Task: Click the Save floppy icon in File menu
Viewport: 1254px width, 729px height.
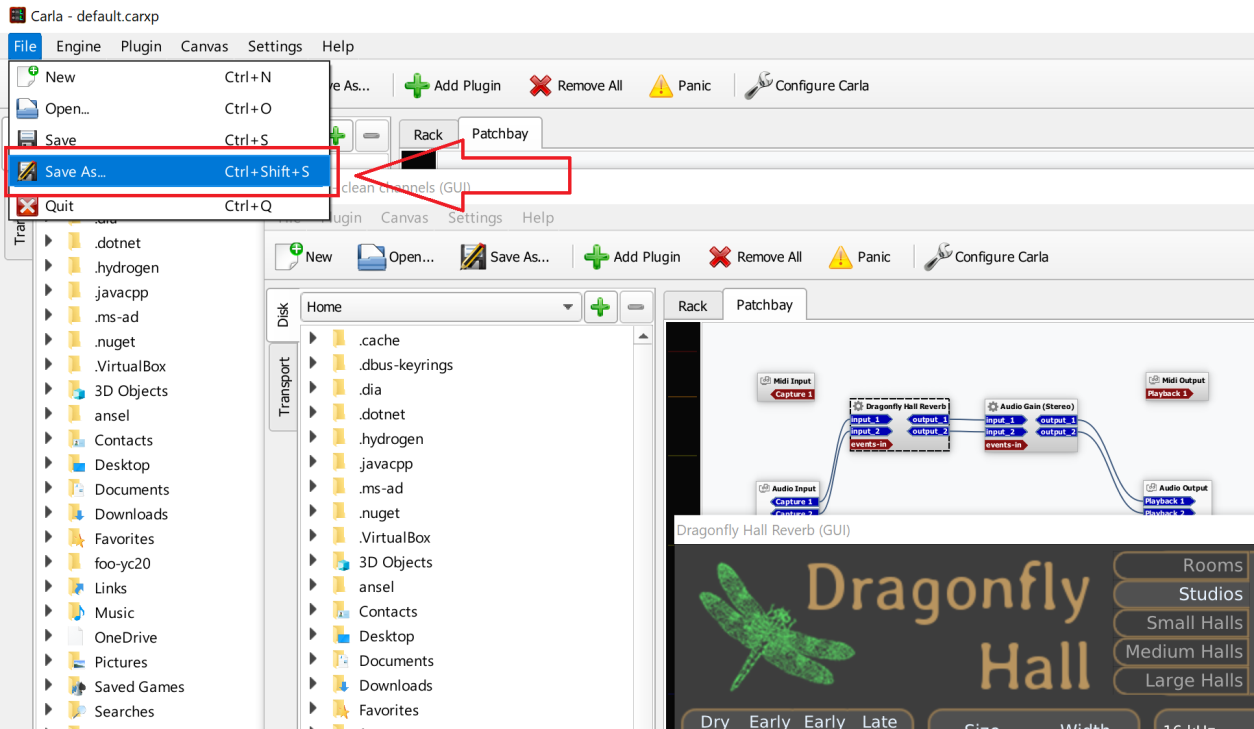Action: point(28,140)
